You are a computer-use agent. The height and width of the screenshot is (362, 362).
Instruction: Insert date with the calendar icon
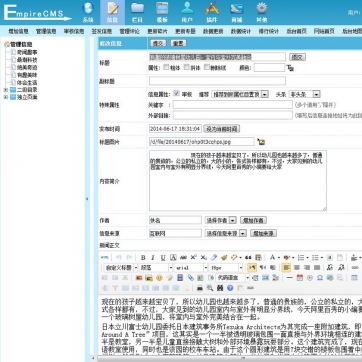click(x=300, y=278)
